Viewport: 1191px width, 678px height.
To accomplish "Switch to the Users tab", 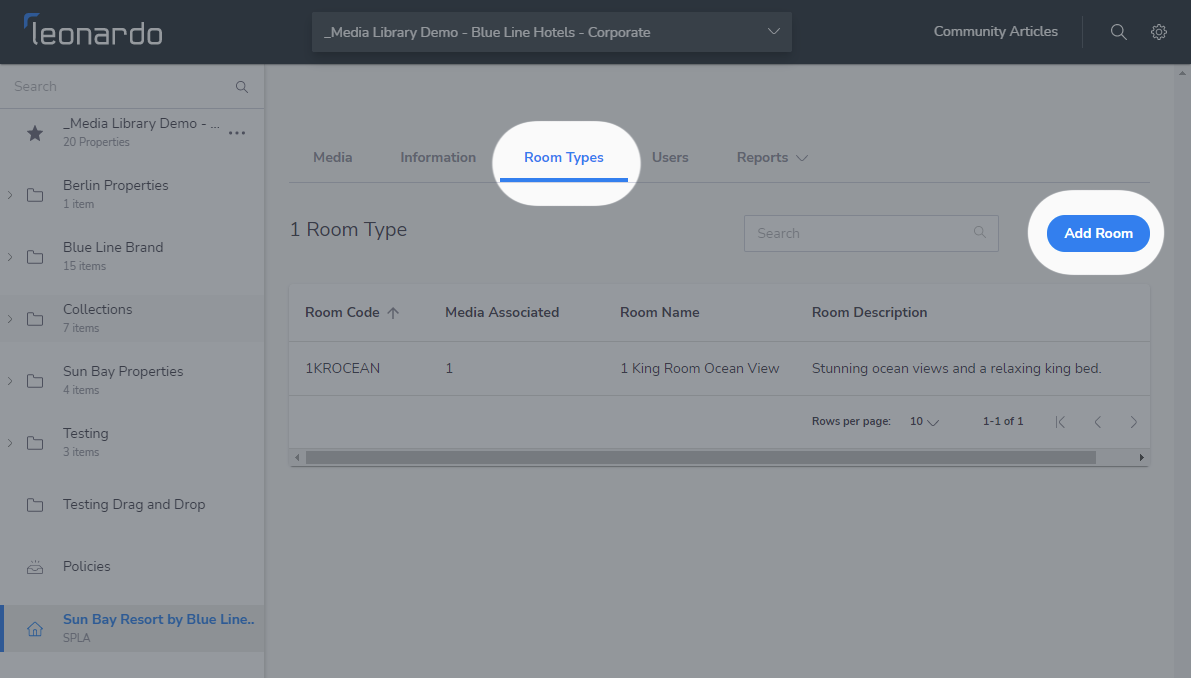I will [670, 157].
